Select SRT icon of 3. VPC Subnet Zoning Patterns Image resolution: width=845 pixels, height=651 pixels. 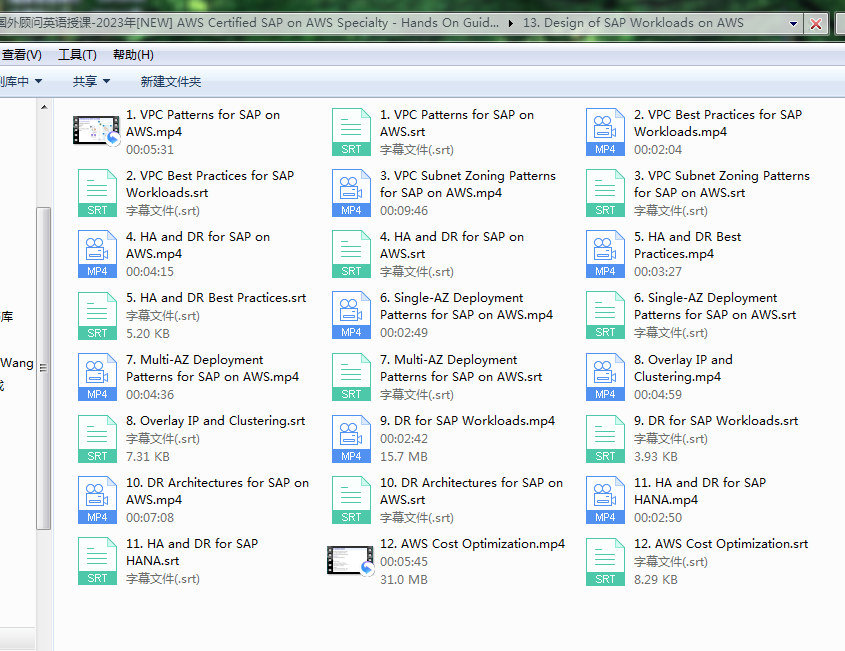coord(605,193)
